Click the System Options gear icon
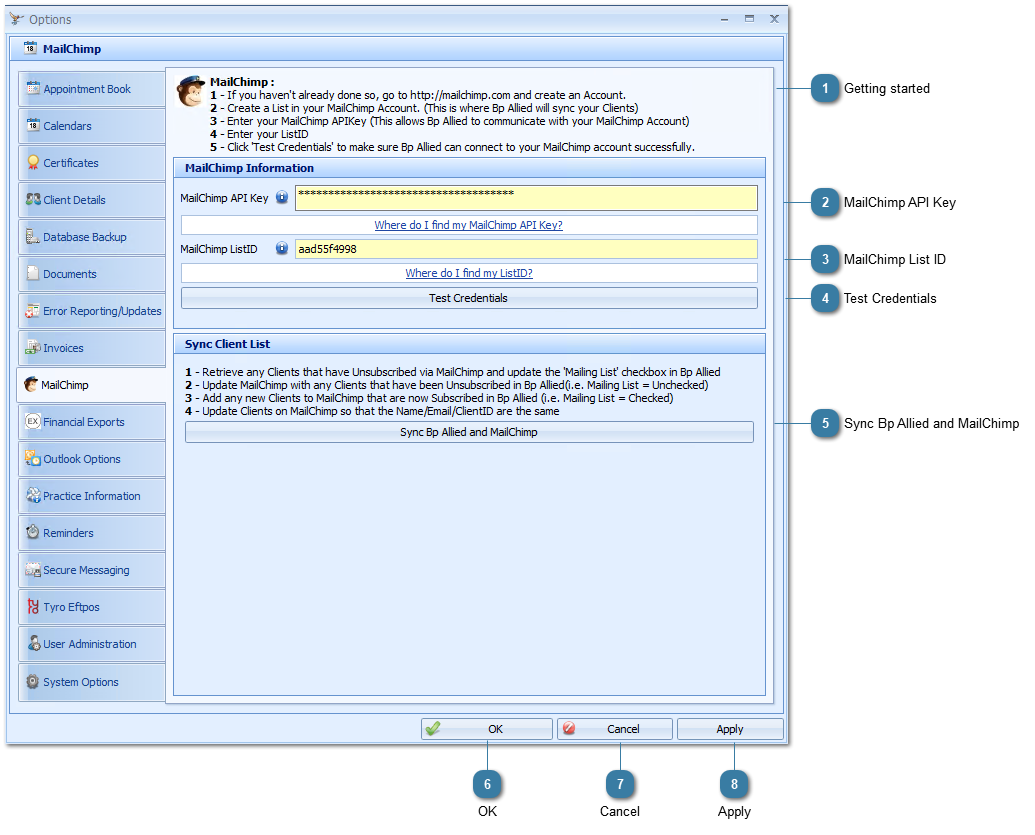Screen dimensions: 1035x835 [x=32, y=681]
